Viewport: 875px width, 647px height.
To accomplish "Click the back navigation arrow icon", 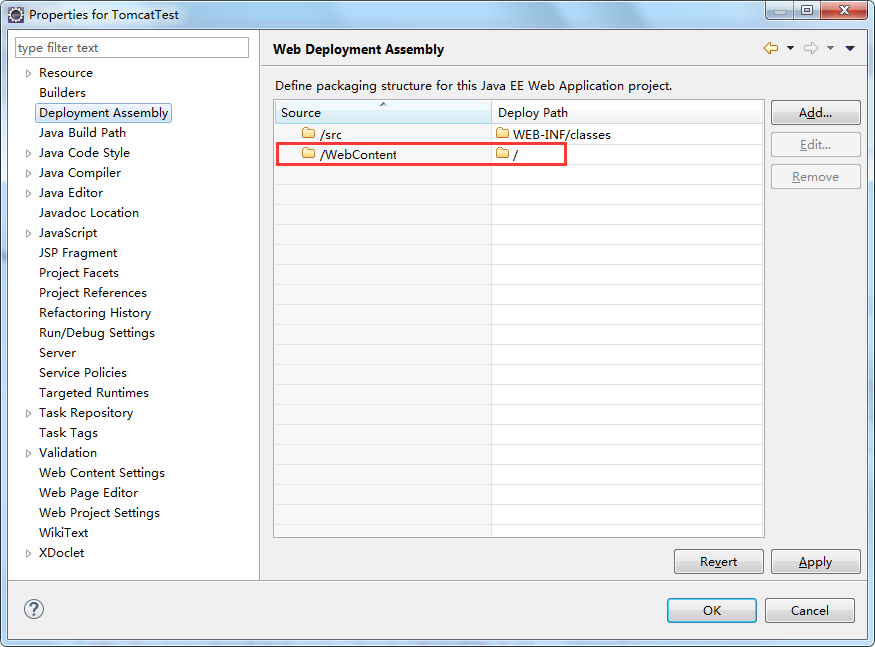I will click(x=771, y=49).
